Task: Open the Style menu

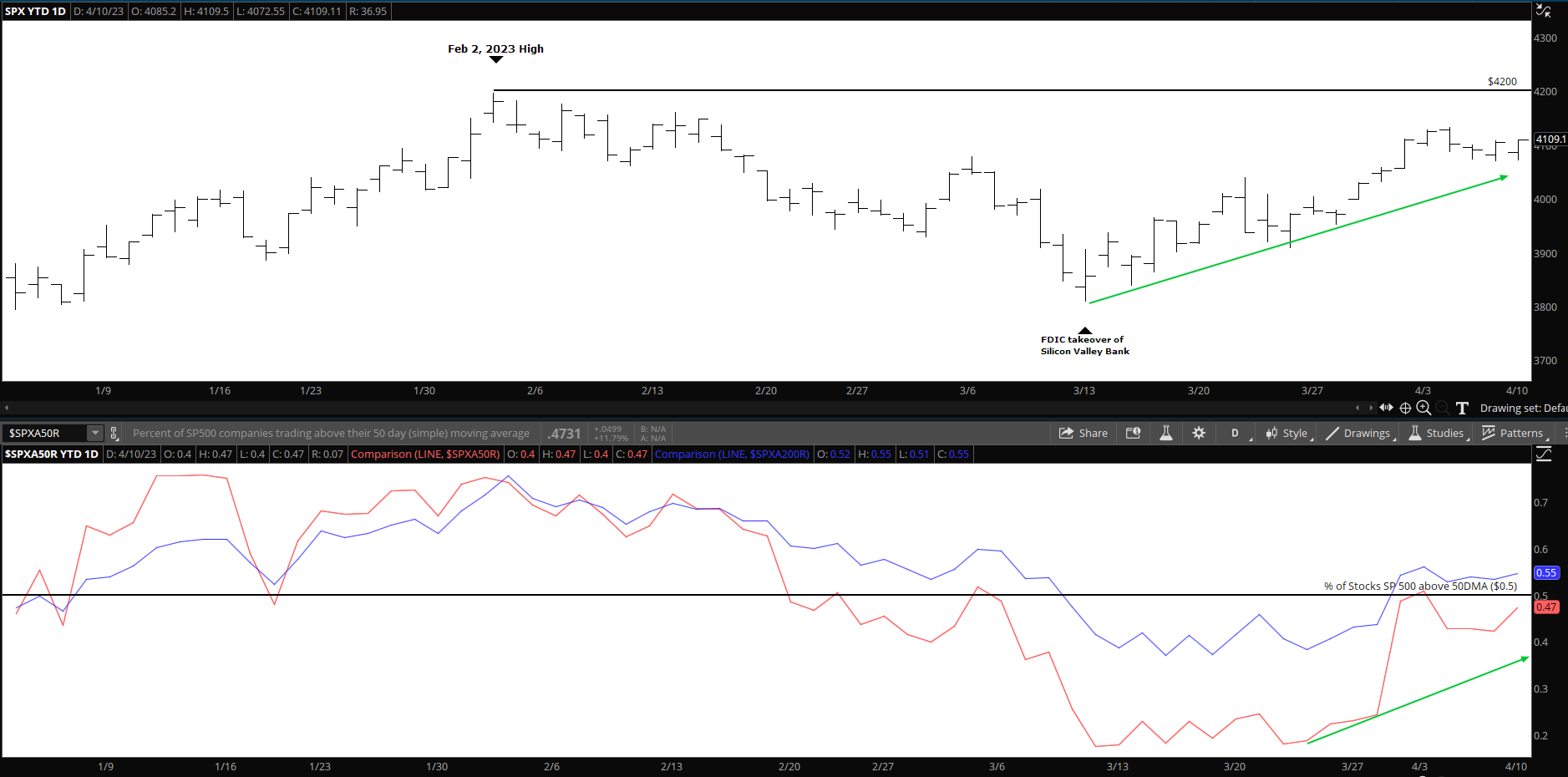Action: [1288, 433]
